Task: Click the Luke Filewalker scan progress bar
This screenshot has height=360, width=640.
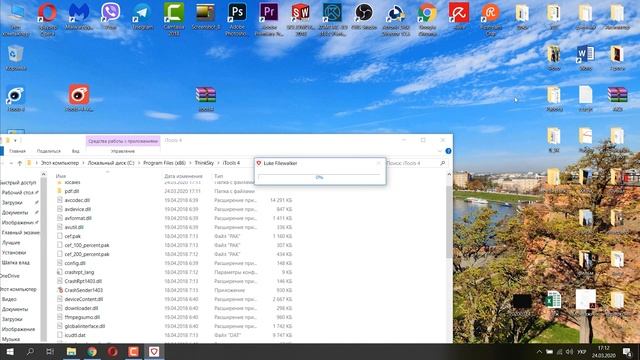Action: [x=319, y=177]
